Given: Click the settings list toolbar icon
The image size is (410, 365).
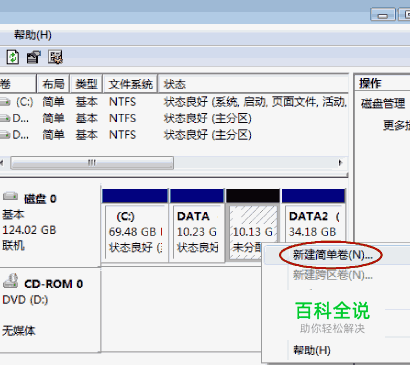Looking at the screenshot, I should [x=55, y=57].
